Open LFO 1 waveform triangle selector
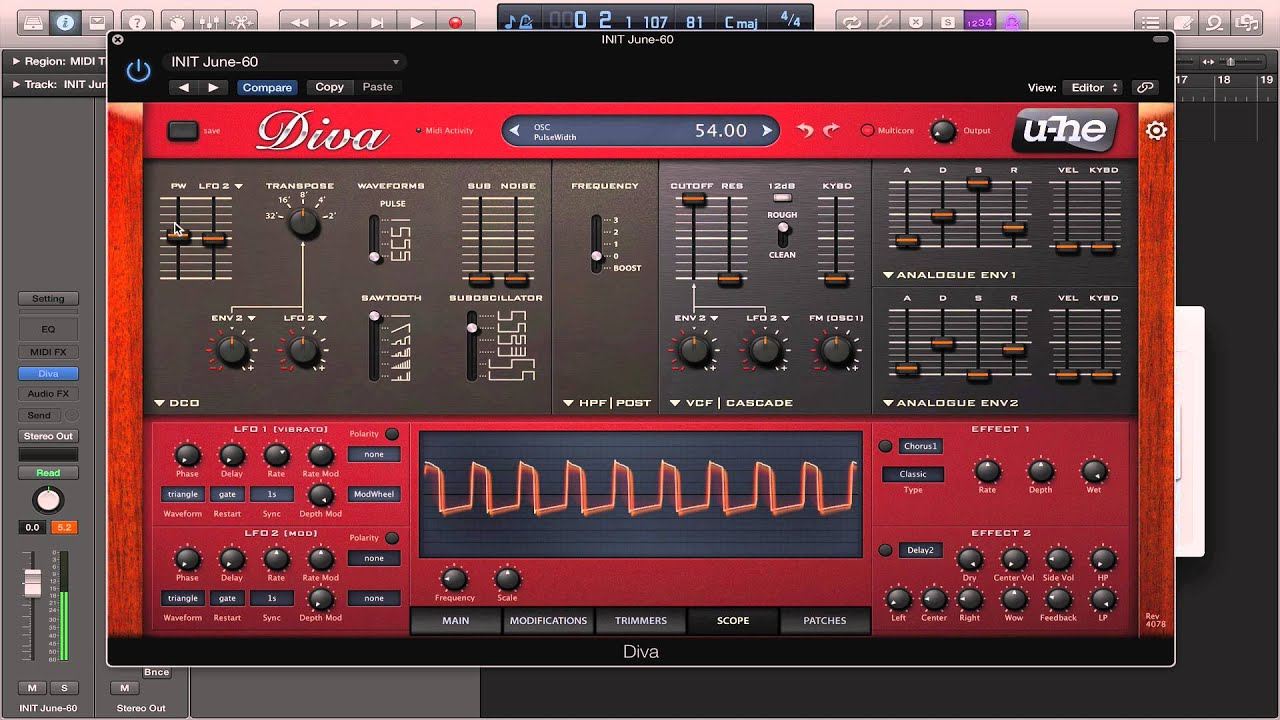Viewport: 1280px width, 720px height. click(183, 494)
